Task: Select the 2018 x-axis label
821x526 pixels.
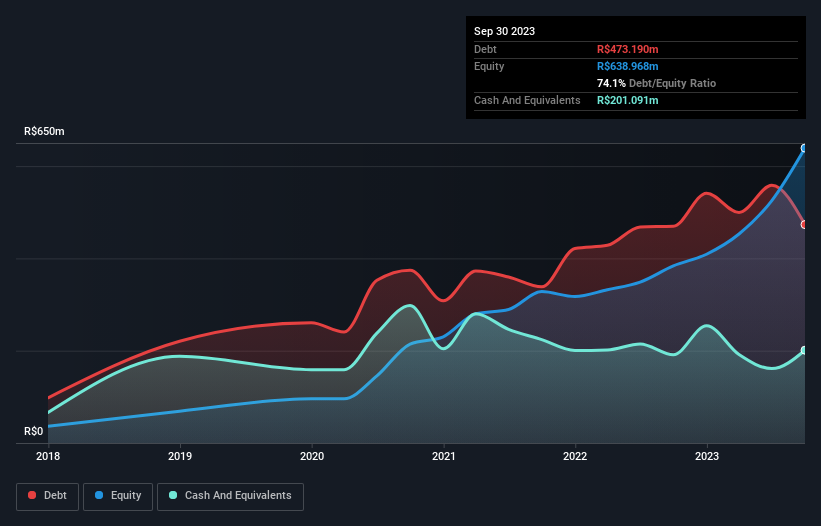Action: (x=48, y=456)
